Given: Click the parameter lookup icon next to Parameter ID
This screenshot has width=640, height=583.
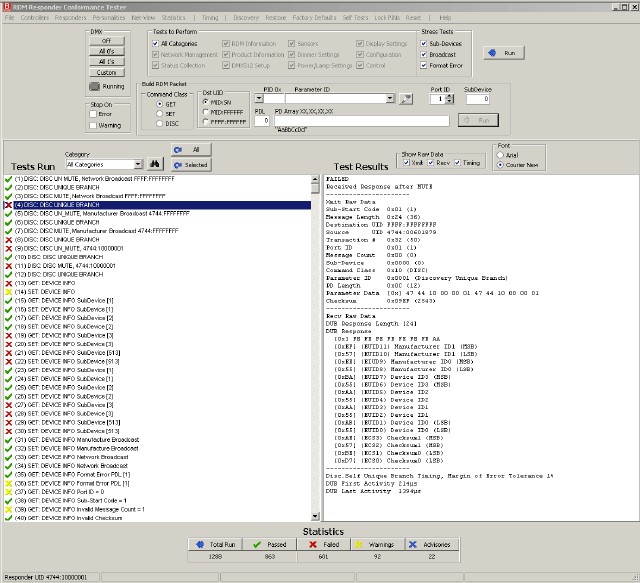Looking at the screenshot, I should (x=406, y=99).
